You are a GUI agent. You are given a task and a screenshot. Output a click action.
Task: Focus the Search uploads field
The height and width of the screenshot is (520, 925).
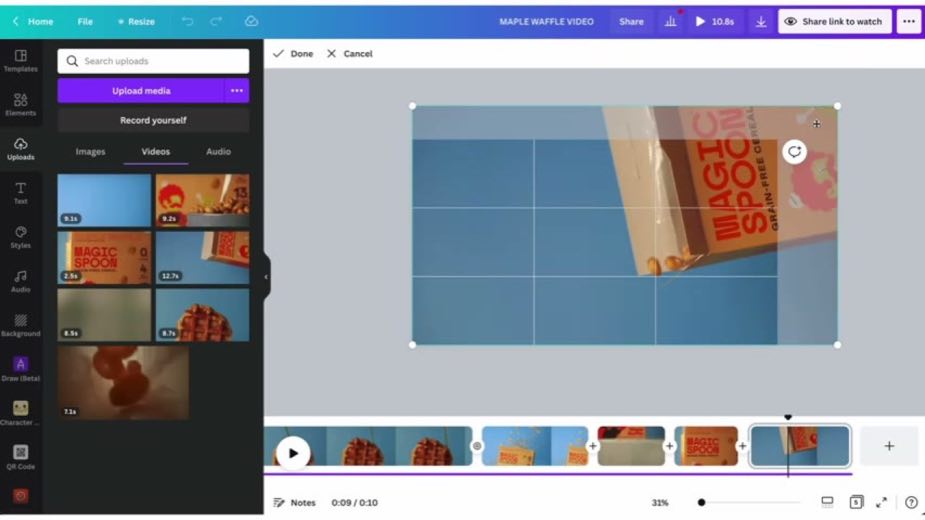[153, 61]
